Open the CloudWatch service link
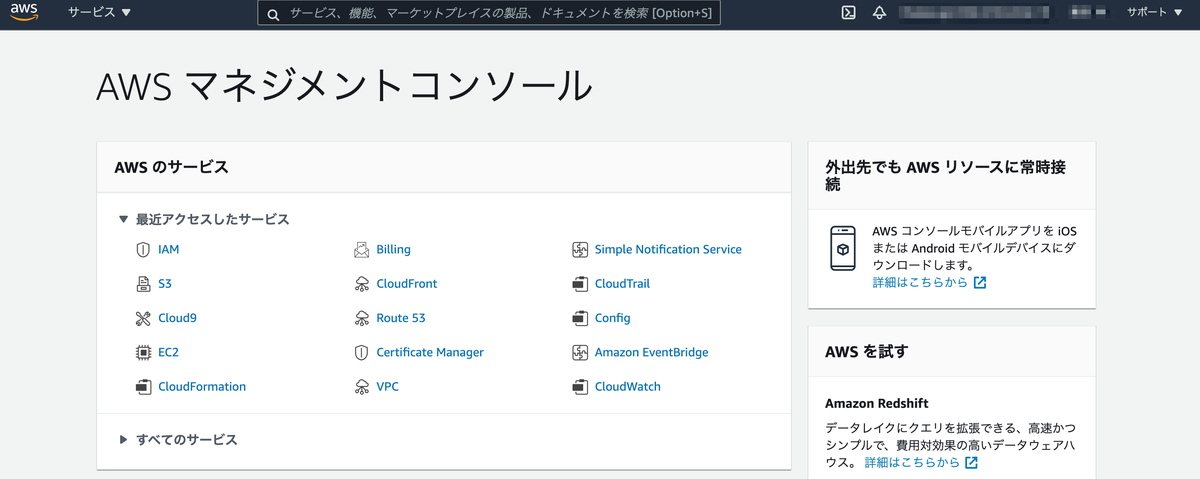The width and height of the screenshot is (1200, 479). click(628, 386)
